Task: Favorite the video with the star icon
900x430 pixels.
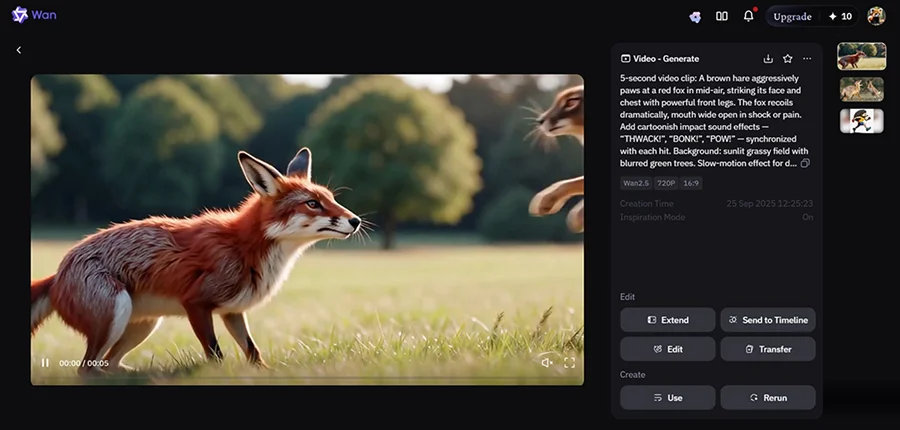Action: [788, 59]
